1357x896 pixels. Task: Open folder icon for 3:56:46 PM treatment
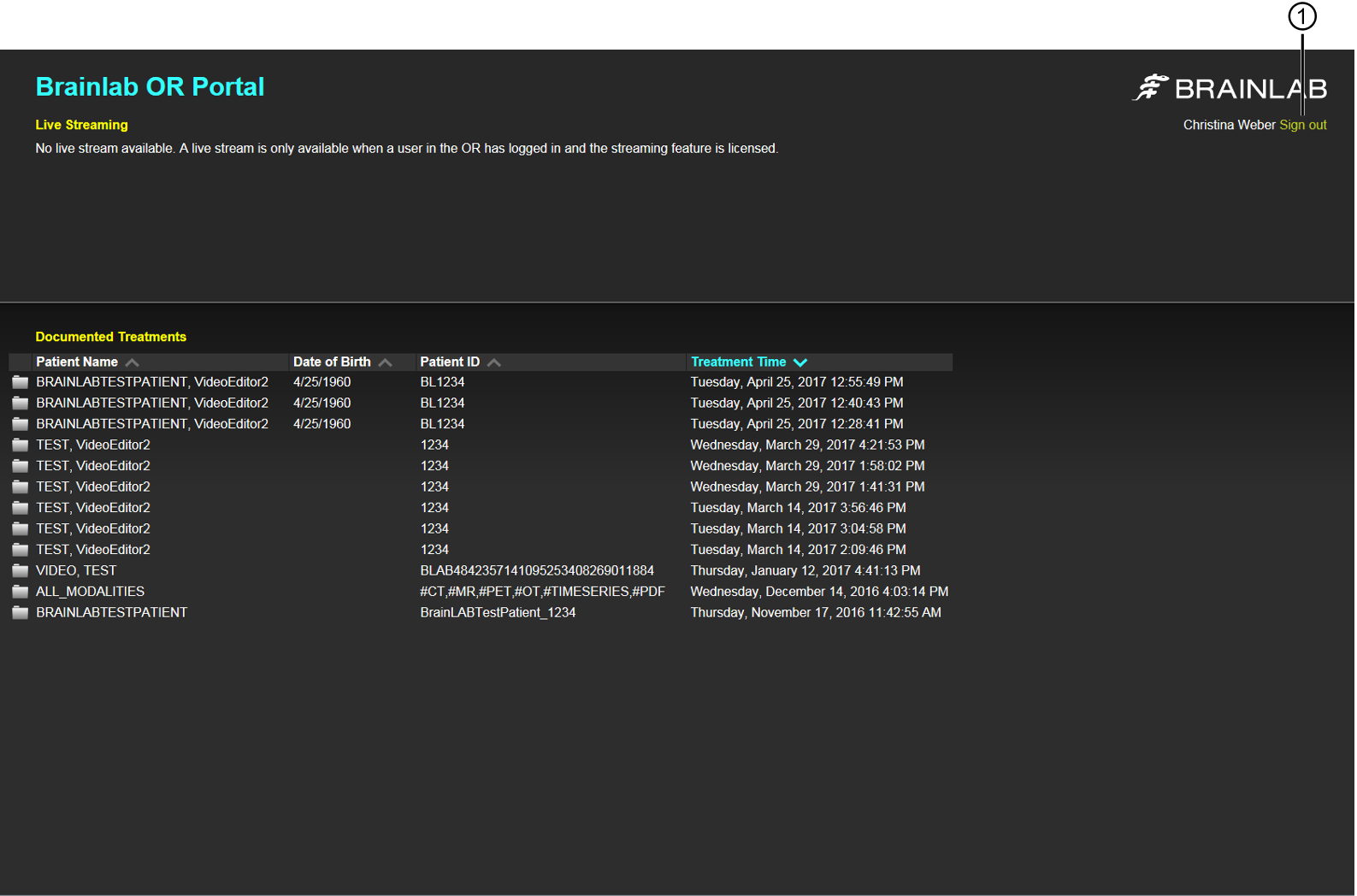(21, 508)
